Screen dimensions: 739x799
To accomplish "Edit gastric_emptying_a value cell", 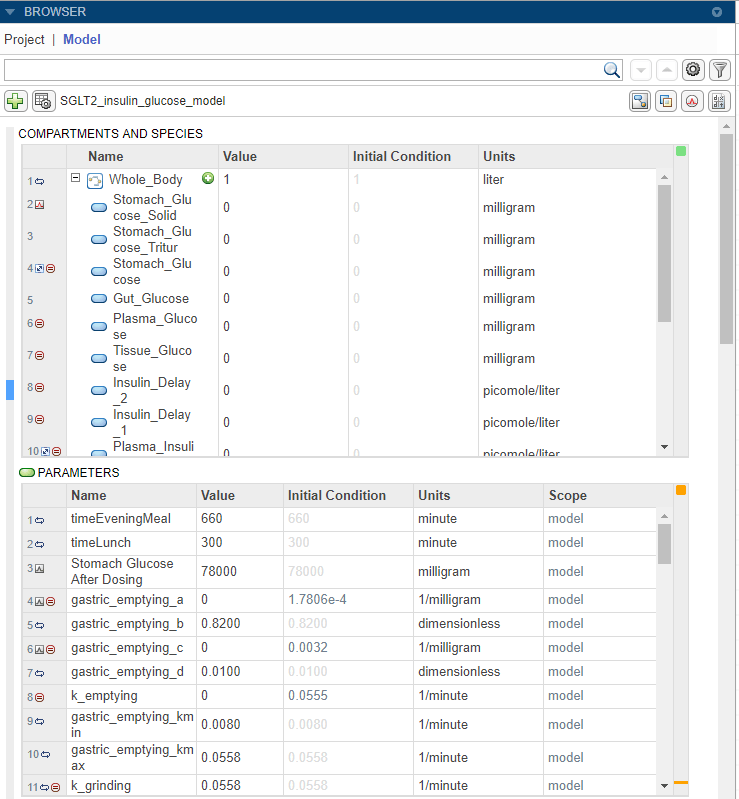I will click(240, 600).
